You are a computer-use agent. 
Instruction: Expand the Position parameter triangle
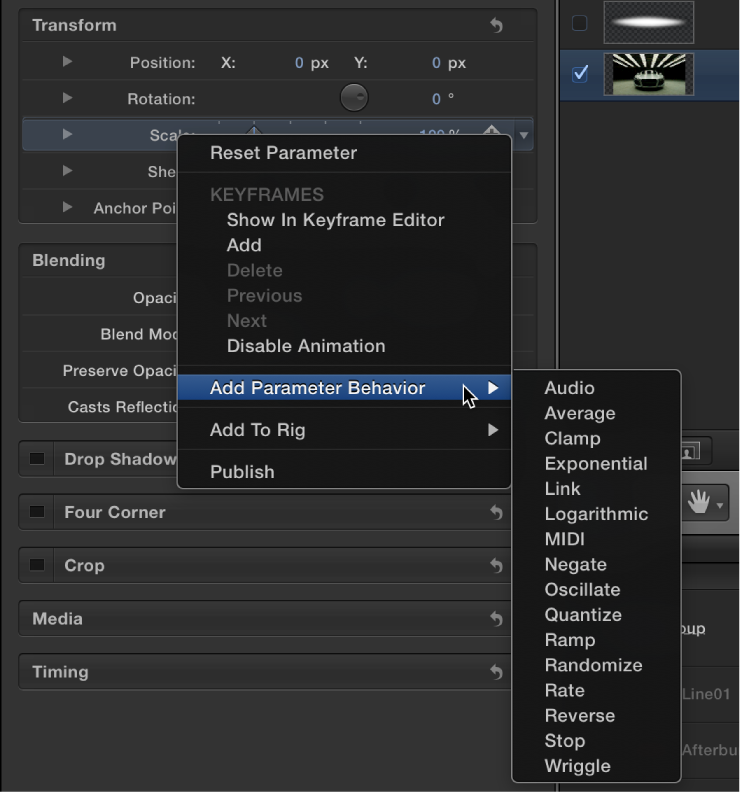[67, 62]
